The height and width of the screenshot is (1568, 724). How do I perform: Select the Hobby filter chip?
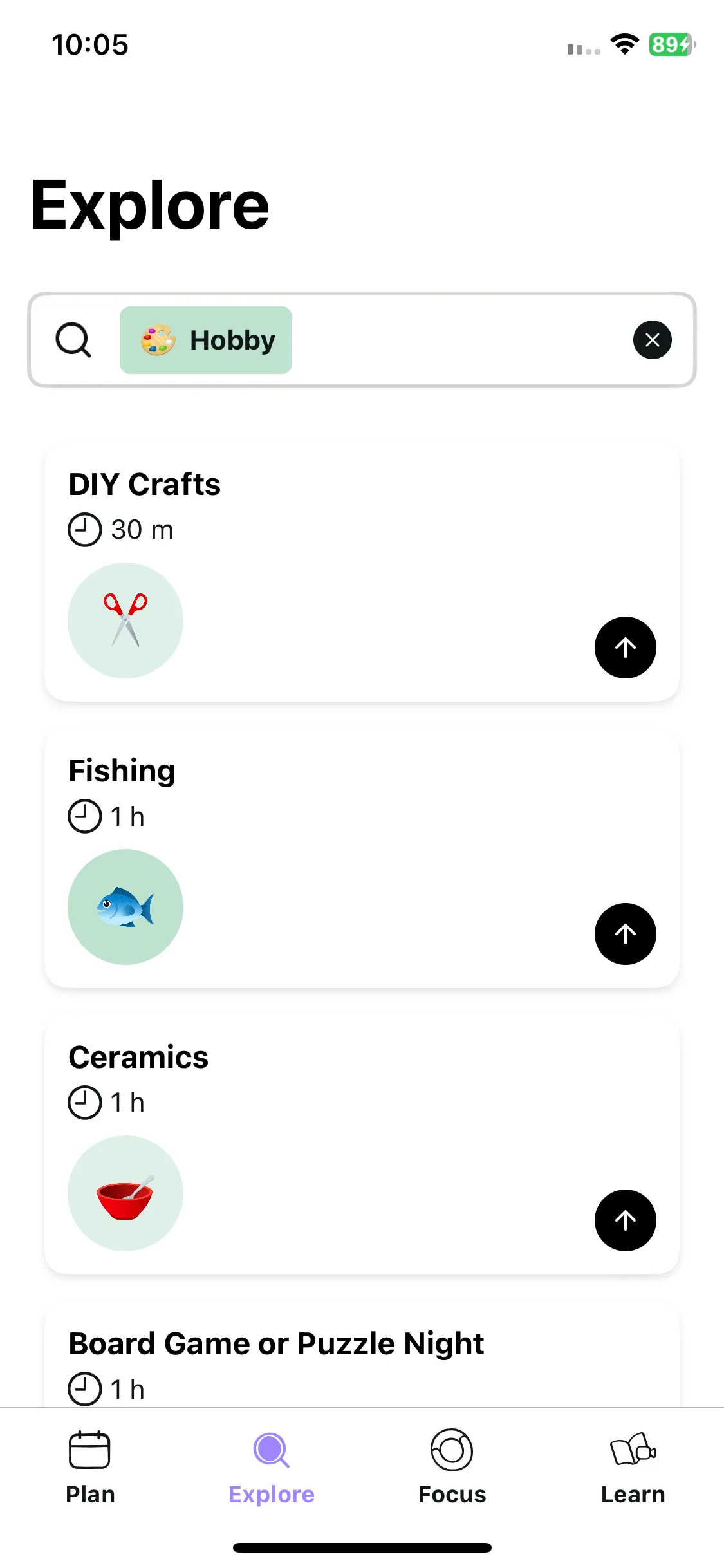206,340
